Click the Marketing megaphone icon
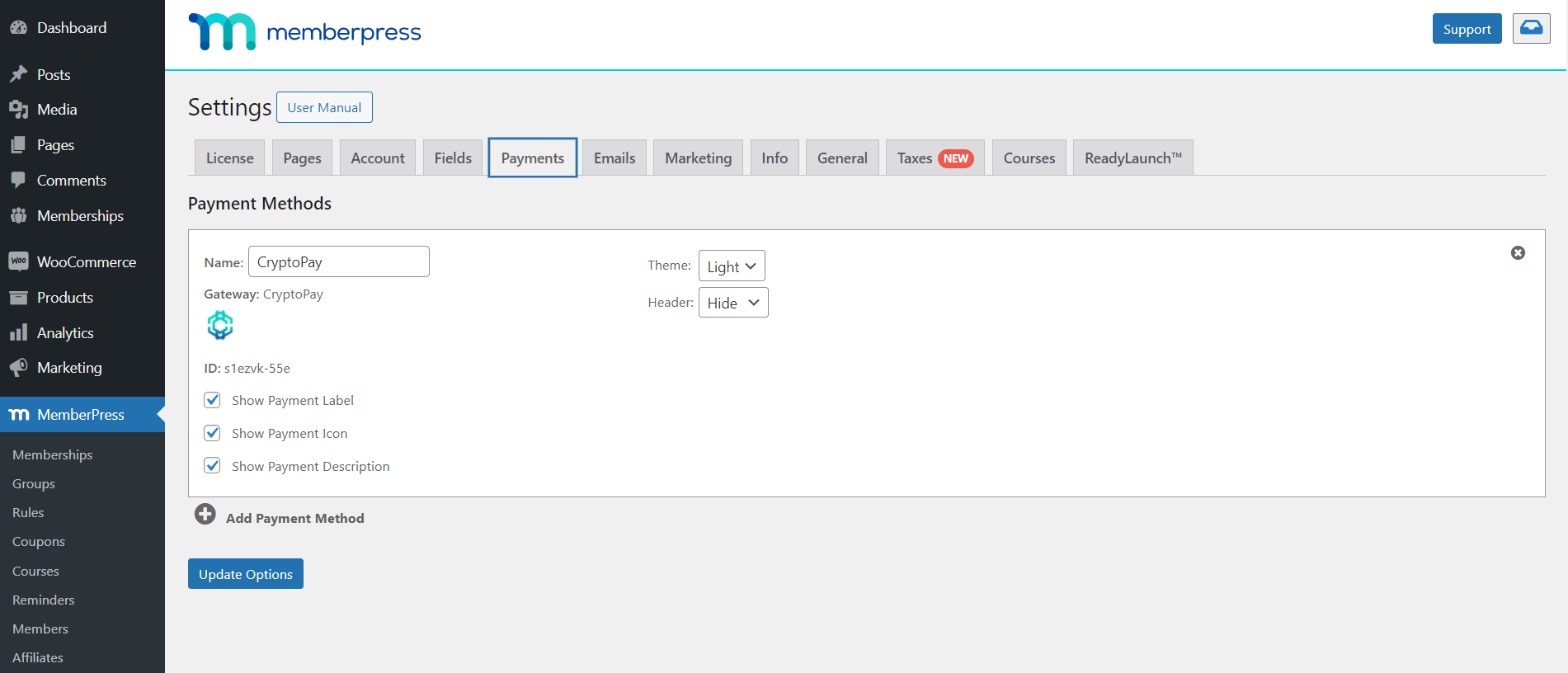1568x673 pixels. point(18,367)
